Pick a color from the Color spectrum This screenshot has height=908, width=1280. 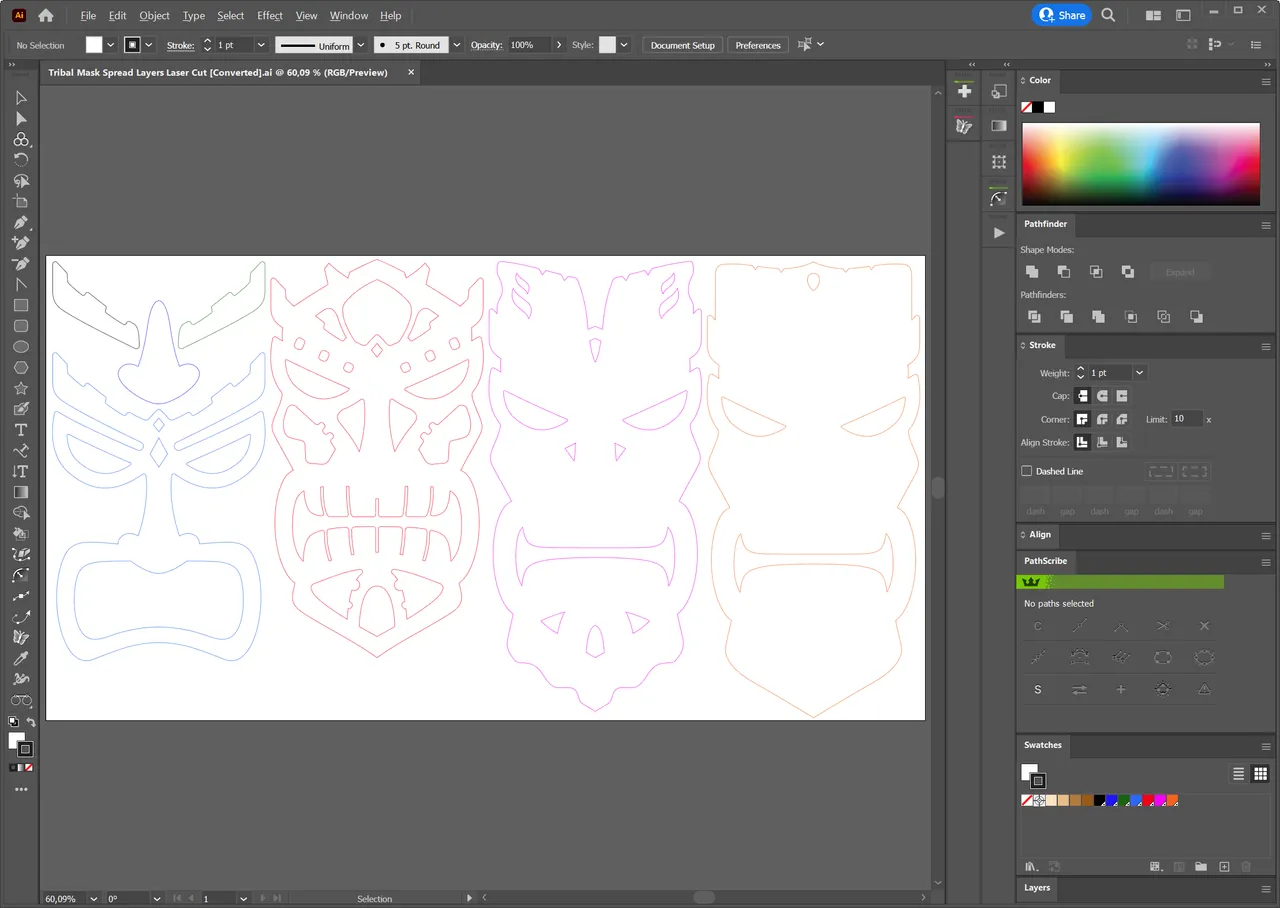pos(1140,164)
